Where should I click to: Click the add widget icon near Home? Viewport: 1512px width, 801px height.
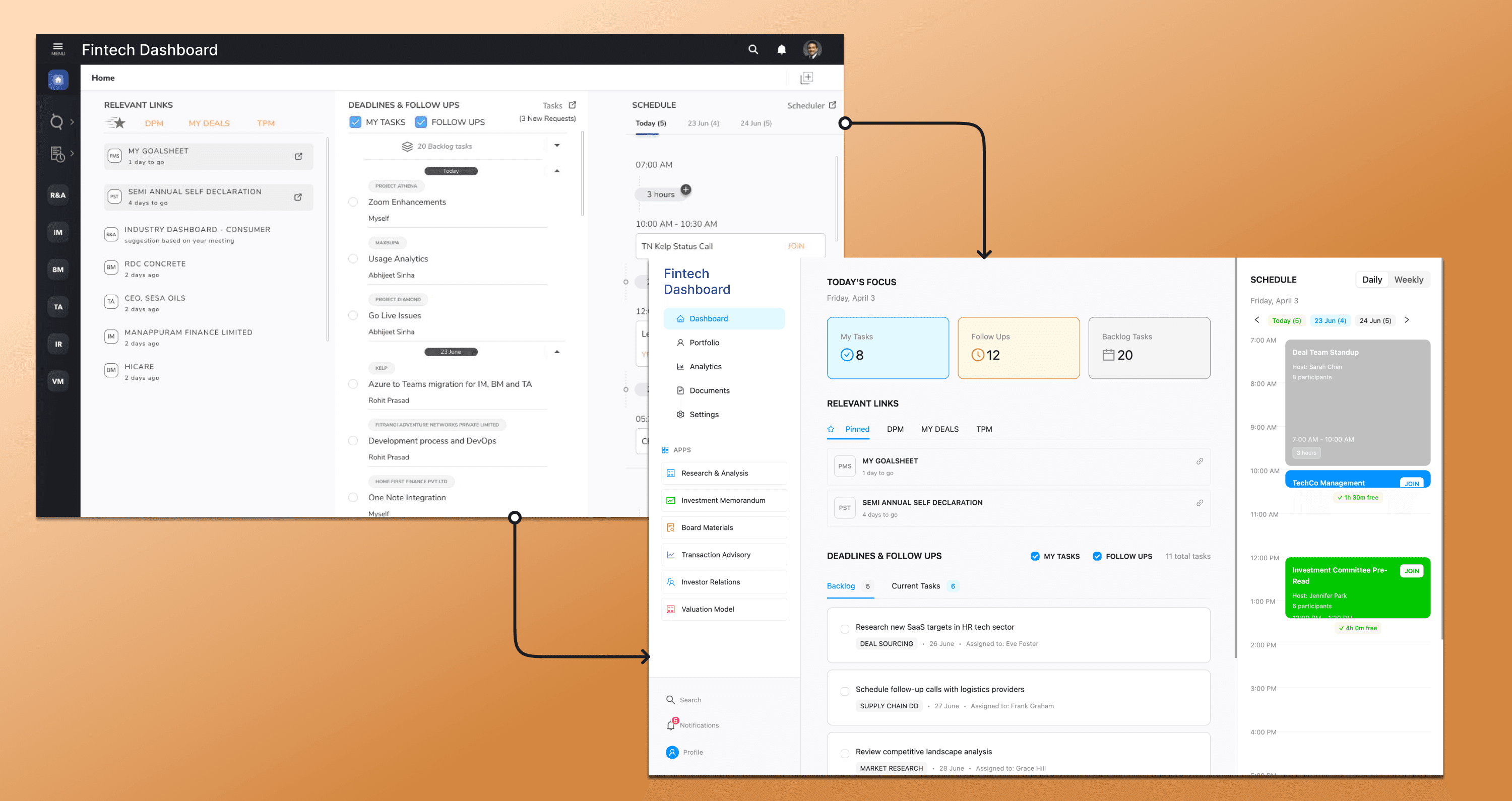(806, 78)
